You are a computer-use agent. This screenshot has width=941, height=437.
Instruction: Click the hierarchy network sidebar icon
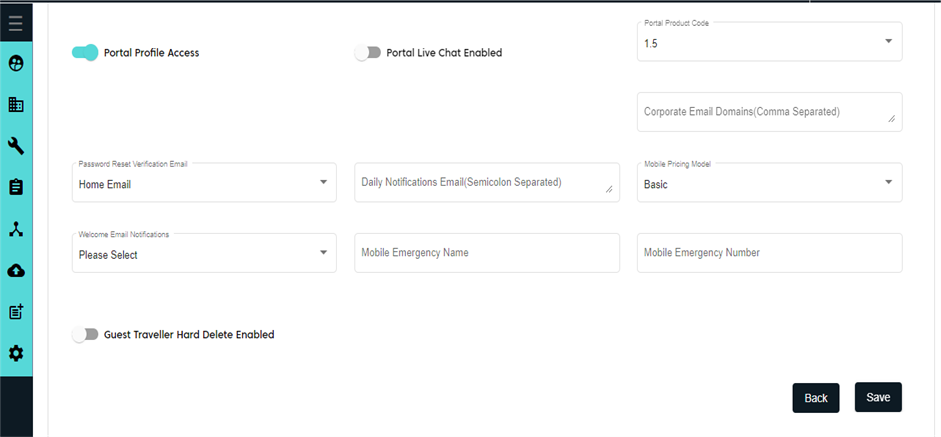[x=16, y=229]
